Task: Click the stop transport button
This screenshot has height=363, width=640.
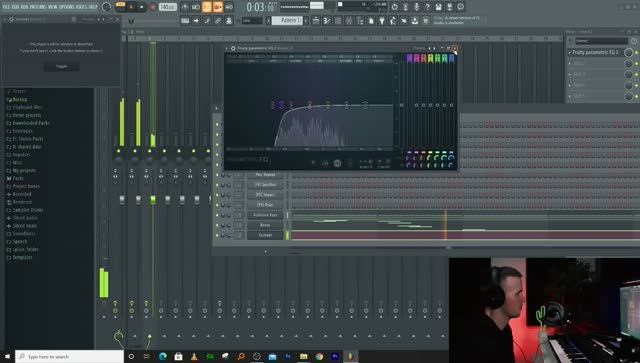Action: pos(142,7)
